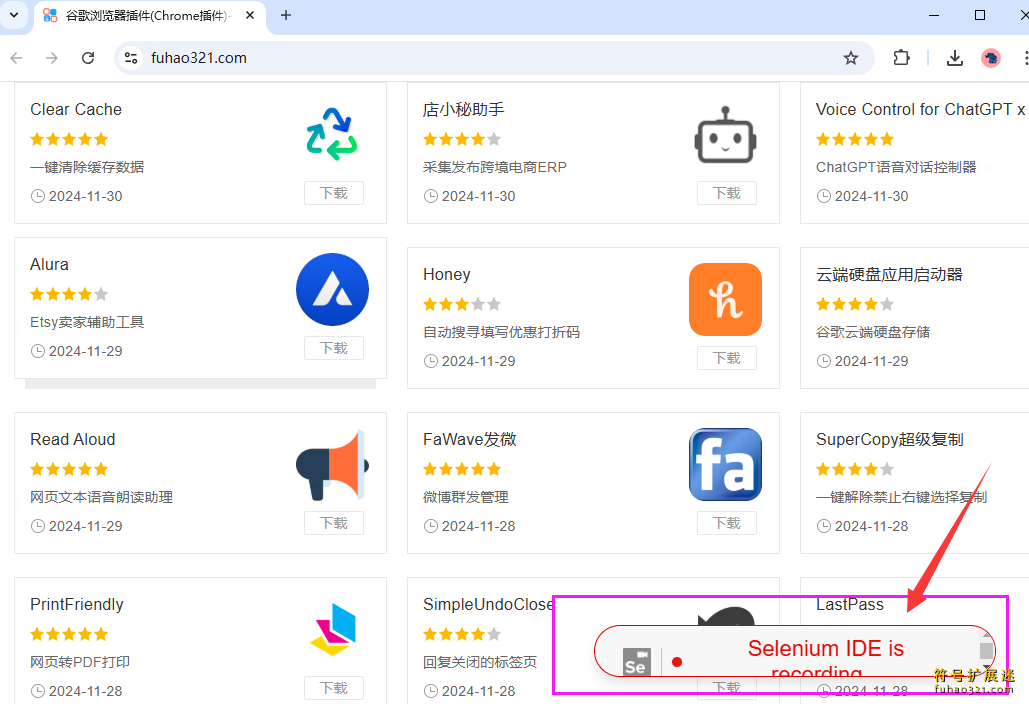Open the 店小秘助手 robot icon
The width and height of the screenshot is (1029, 704).
[x=725, y=135]
